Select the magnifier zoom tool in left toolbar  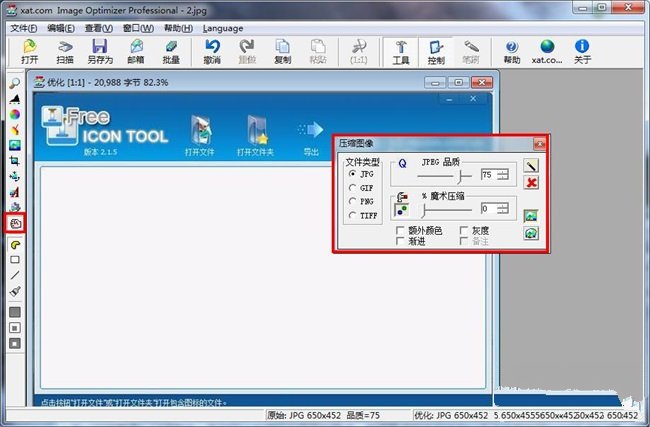click(x=15, y=83)
